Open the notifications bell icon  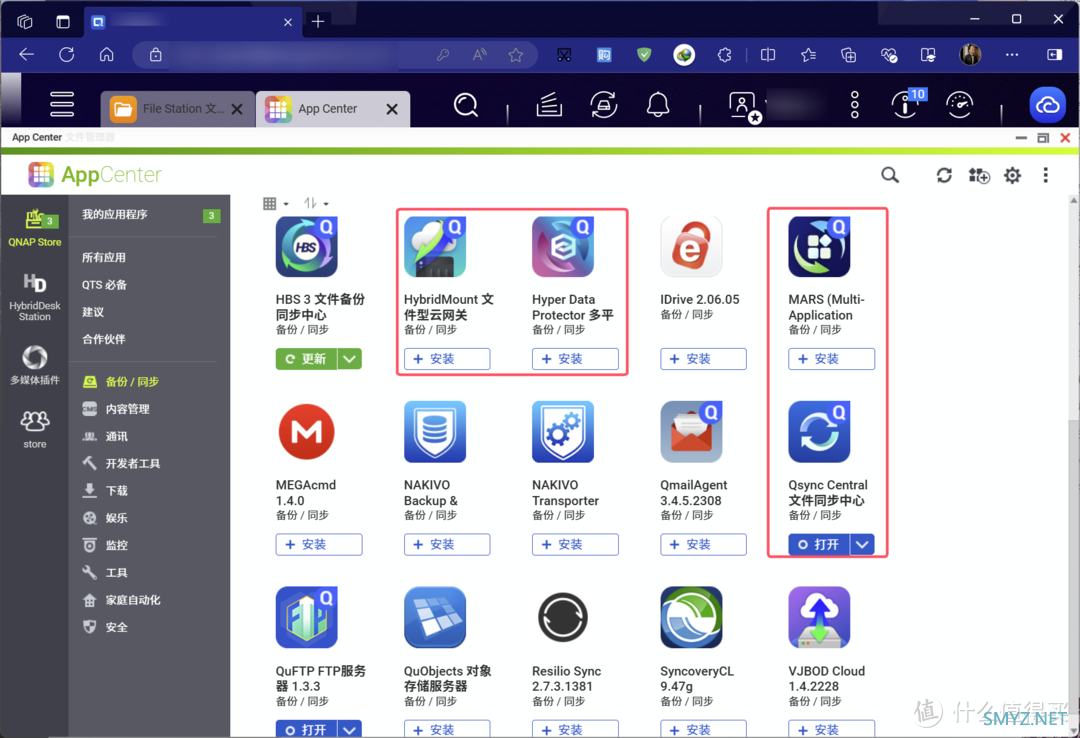point(658,105)
